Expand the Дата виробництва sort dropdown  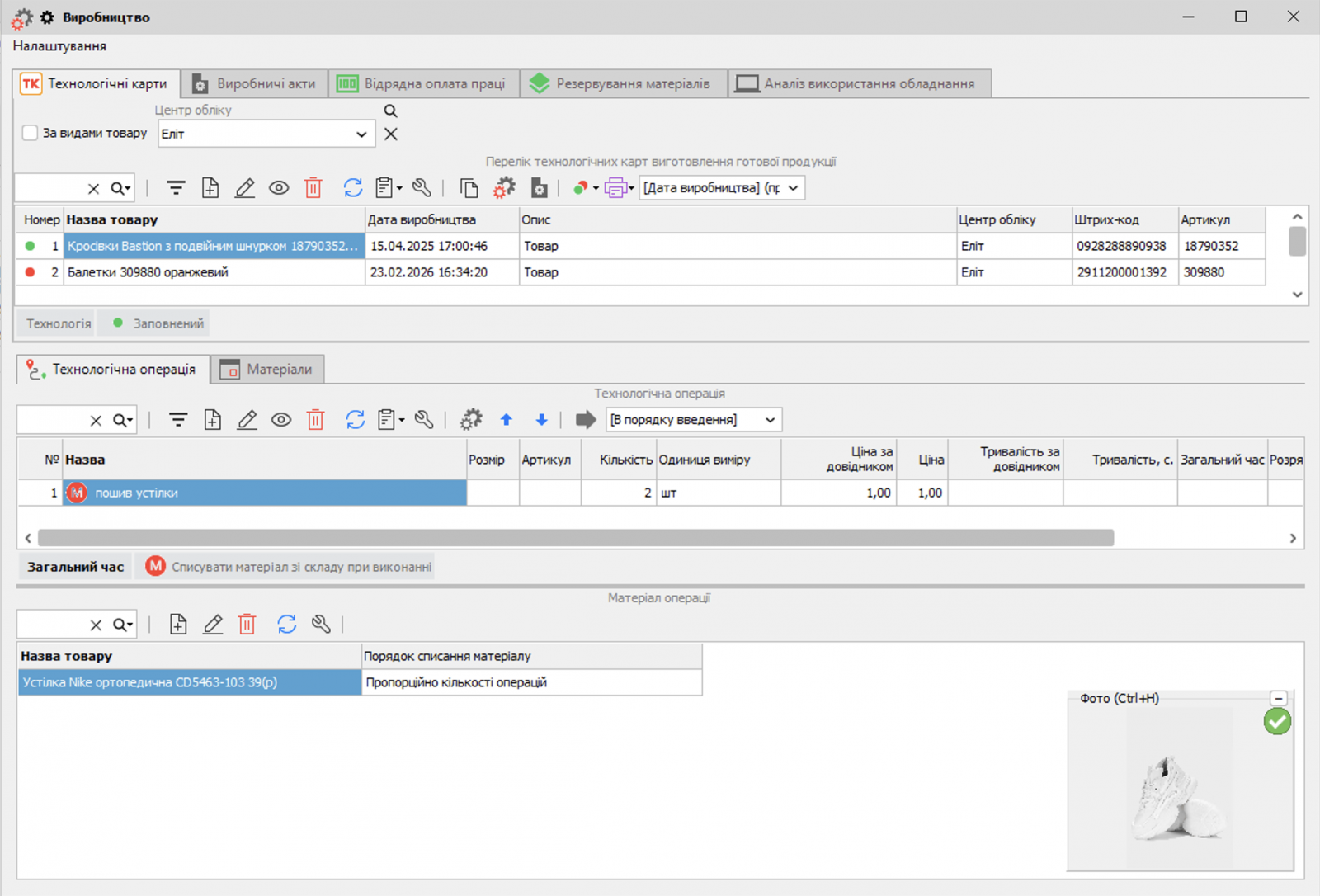click(793, 188)
